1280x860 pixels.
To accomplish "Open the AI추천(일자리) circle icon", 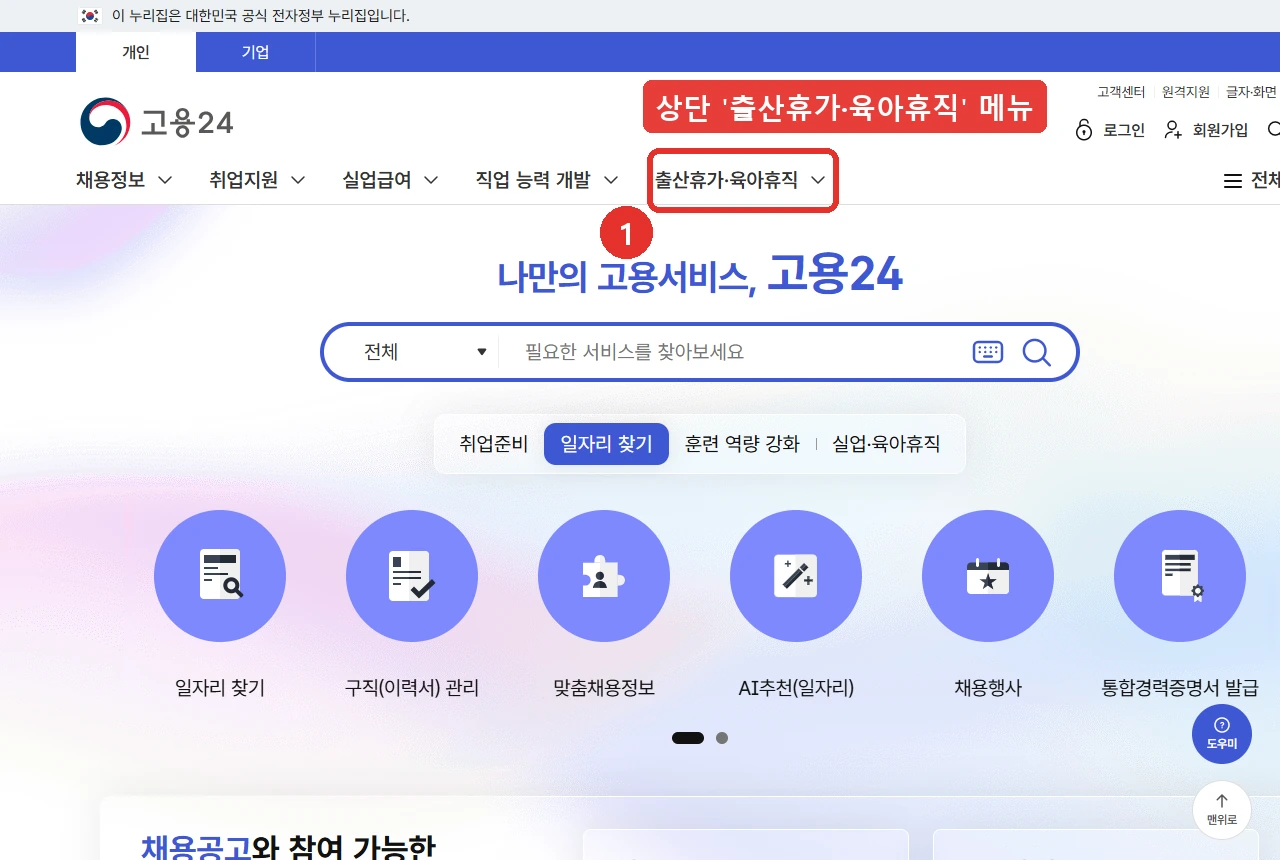I will pyautogui.click(x=796, y=576).
